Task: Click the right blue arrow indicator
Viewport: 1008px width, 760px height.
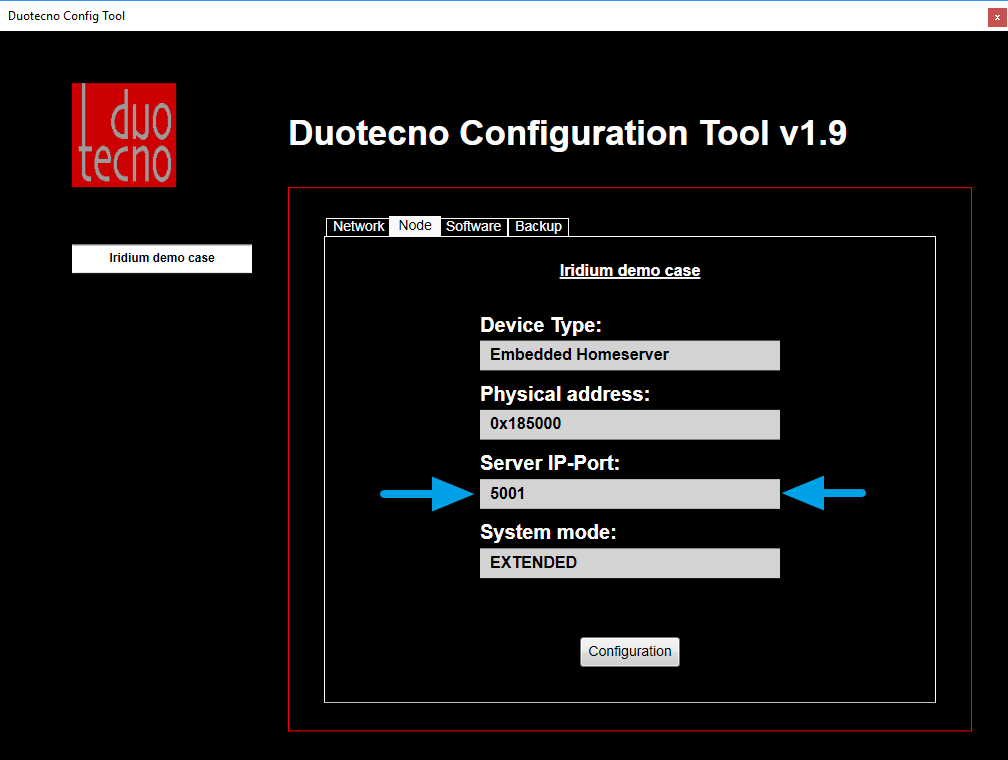Action: point(824,493)
